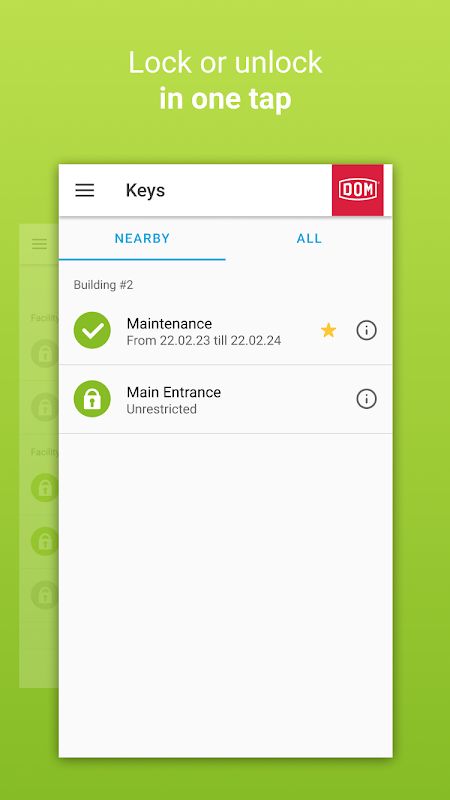This screenshot has width=450, height=800.
Task: Click the faded hamburger menu in background panel
Action: click(39, 244)
